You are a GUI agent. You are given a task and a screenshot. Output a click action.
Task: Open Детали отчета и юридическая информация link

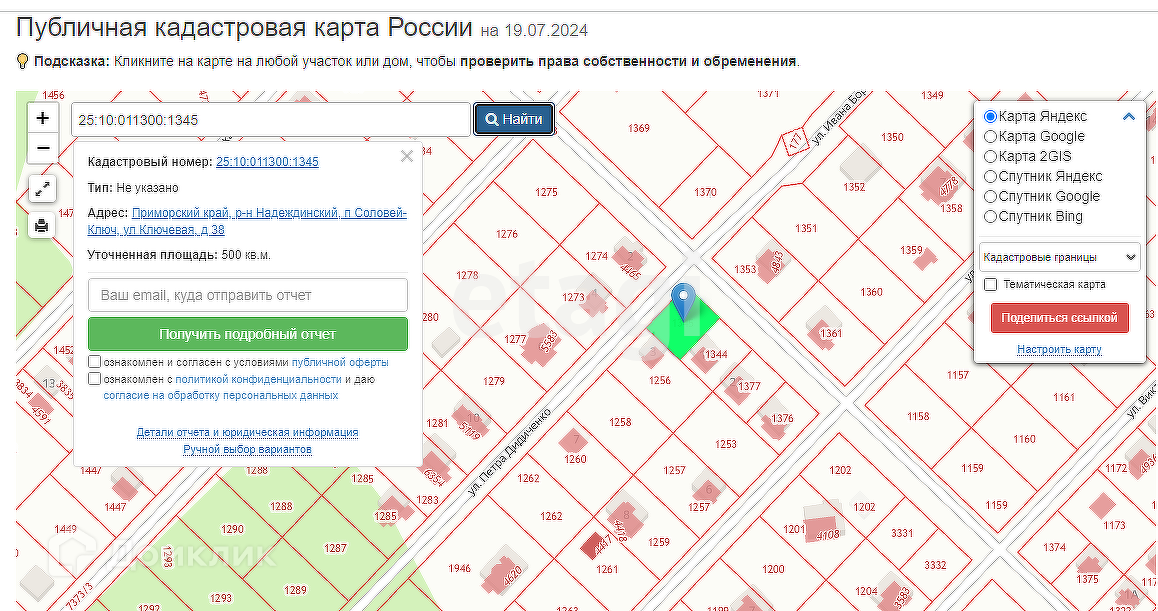247,432
